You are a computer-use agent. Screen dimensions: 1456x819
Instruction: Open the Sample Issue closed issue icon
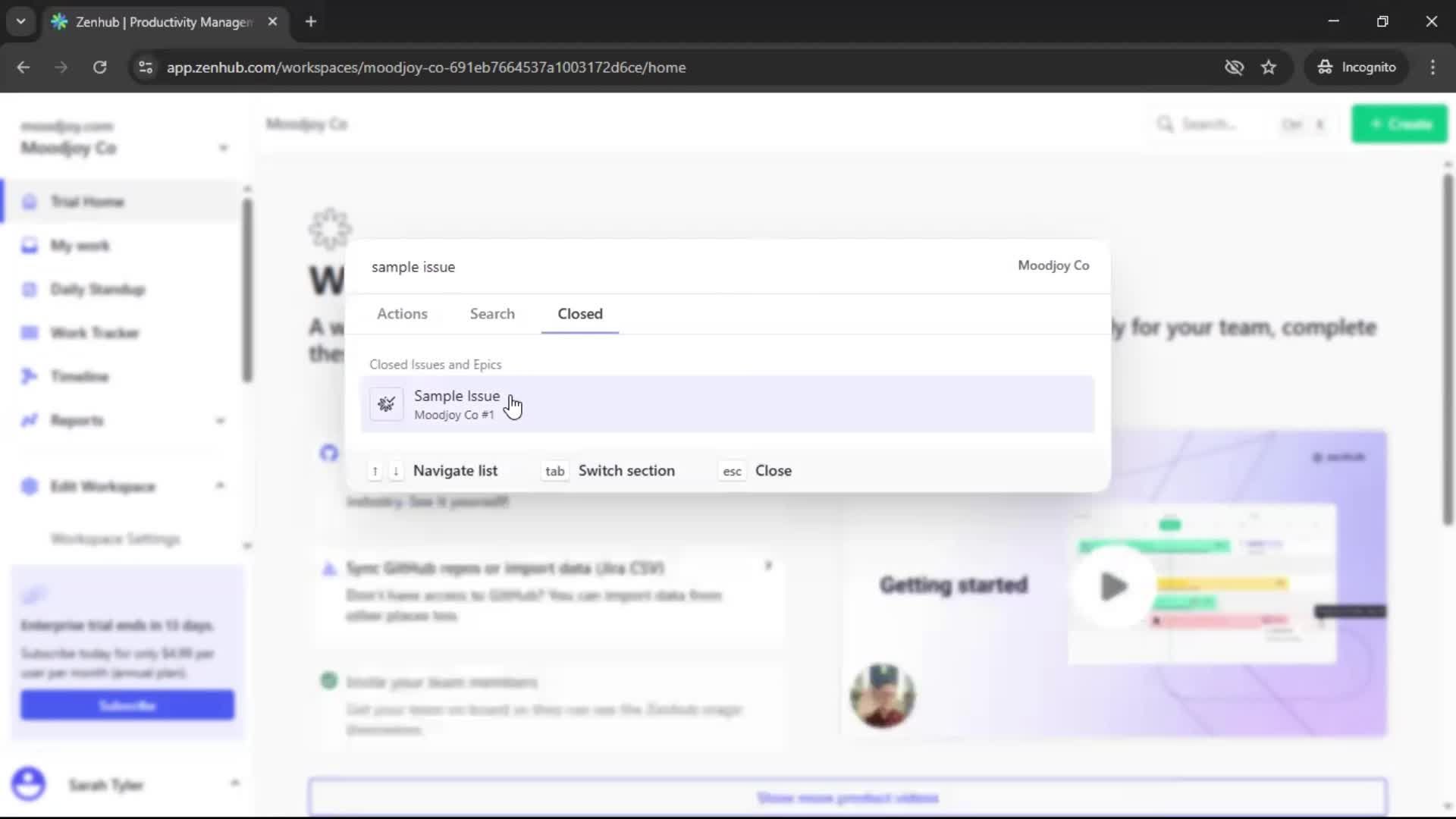386,404
